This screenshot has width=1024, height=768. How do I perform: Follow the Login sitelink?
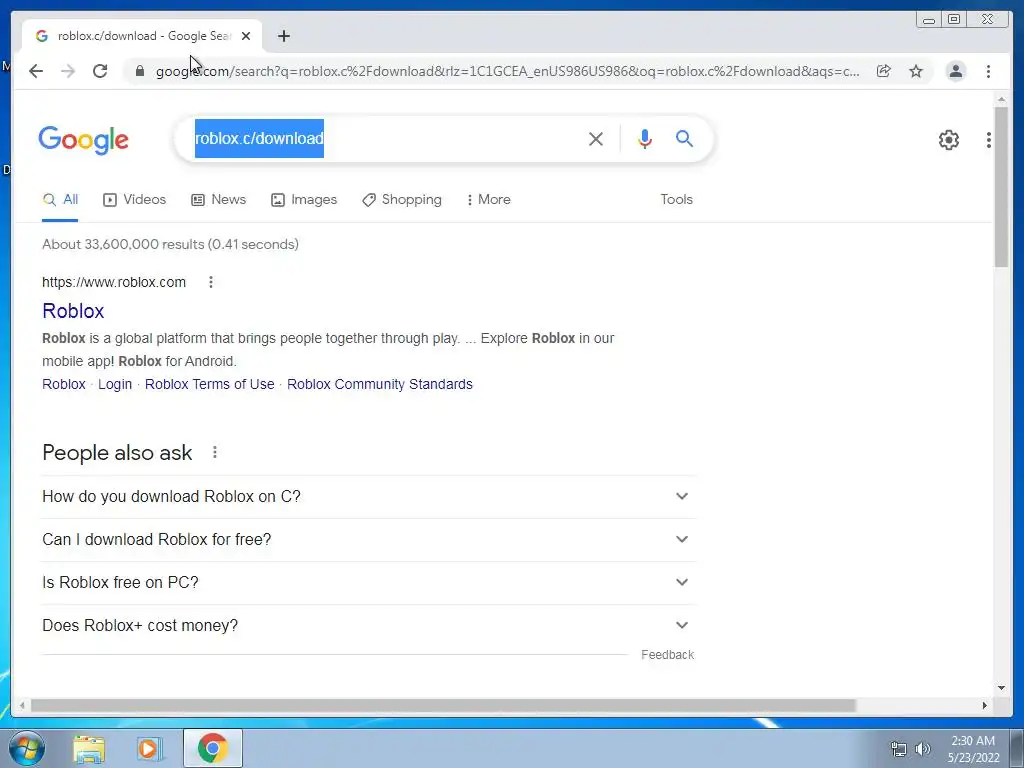pos(115,384)
